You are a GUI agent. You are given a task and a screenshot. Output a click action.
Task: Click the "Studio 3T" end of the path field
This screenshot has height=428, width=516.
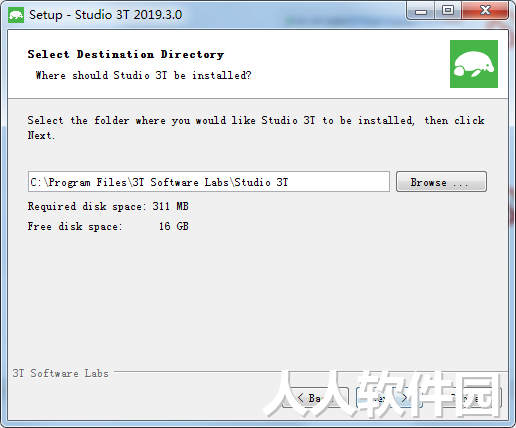261,182
